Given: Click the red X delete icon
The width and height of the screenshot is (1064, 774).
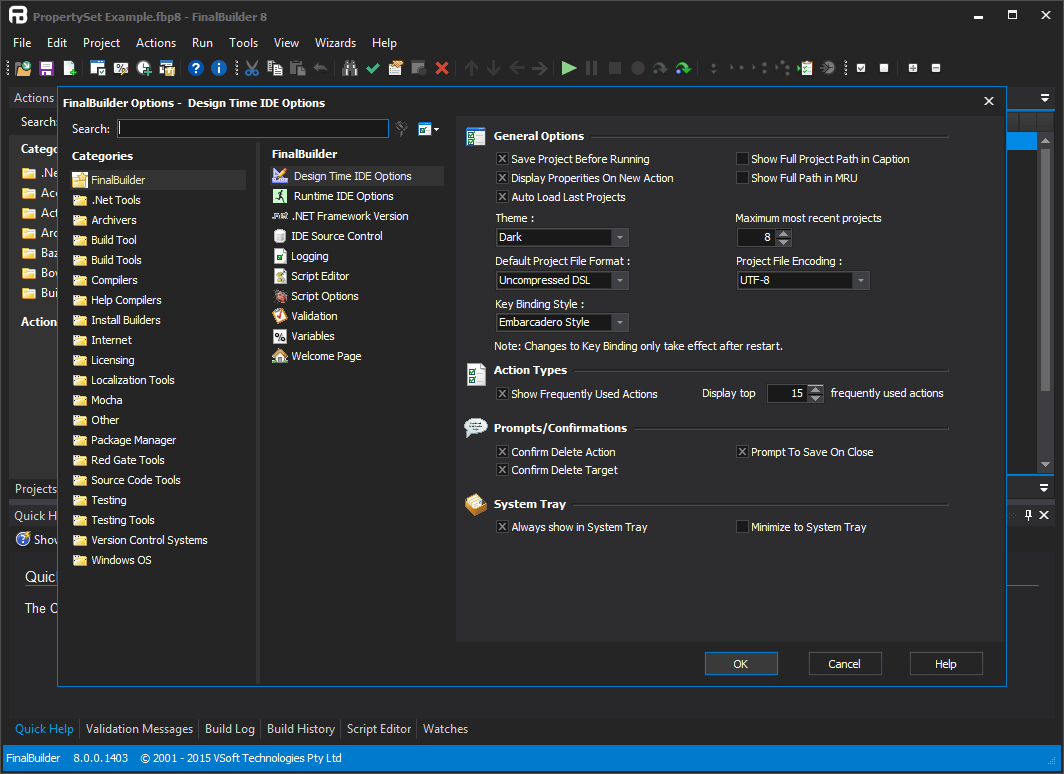Looking at the screenshot, I should pyautogui.click(x=442, y=68).
